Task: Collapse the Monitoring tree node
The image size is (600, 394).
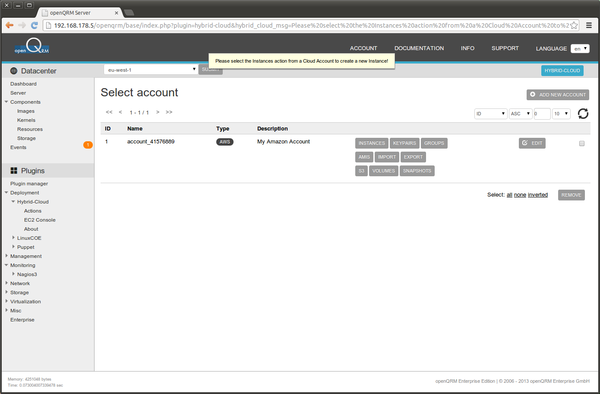Action: pyautogui.click(x=7, y=265)
